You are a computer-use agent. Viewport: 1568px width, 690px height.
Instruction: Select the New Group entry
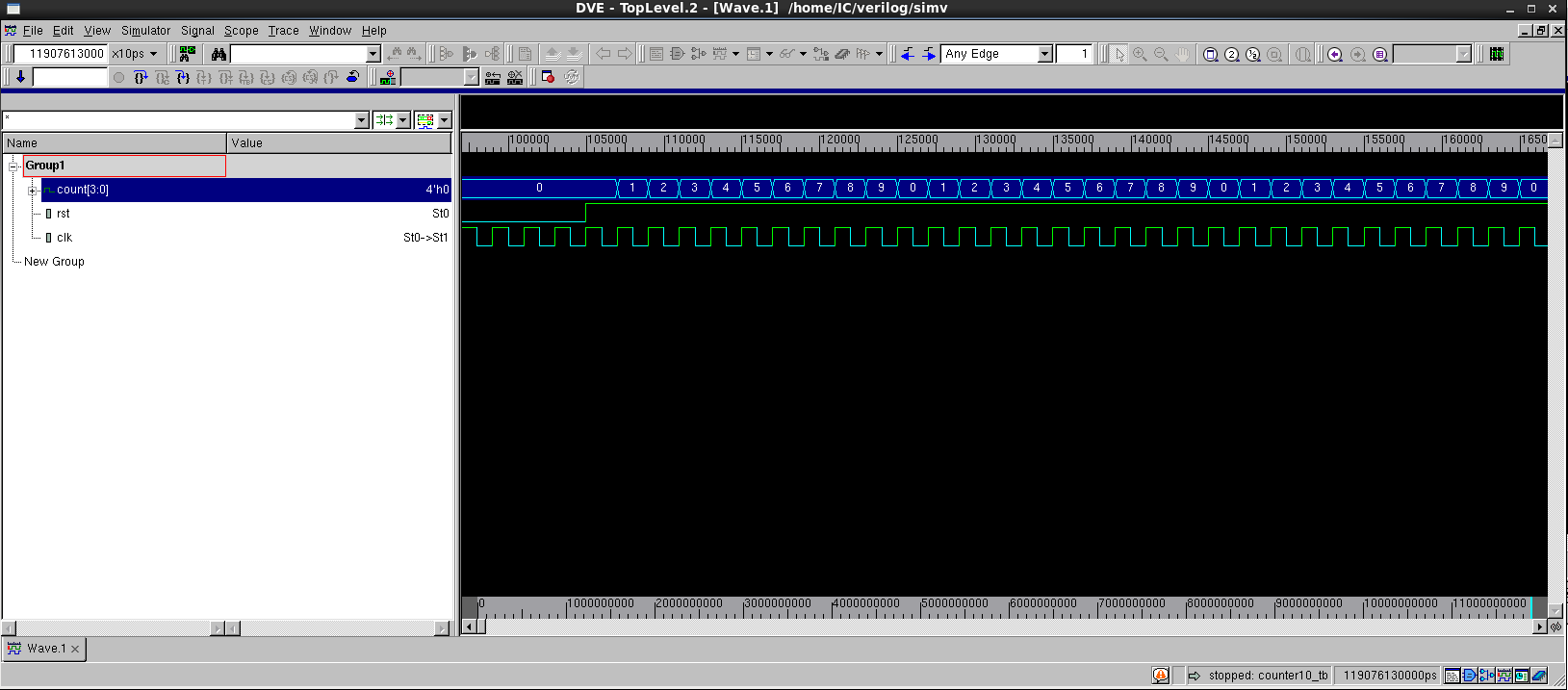(54, 262)
